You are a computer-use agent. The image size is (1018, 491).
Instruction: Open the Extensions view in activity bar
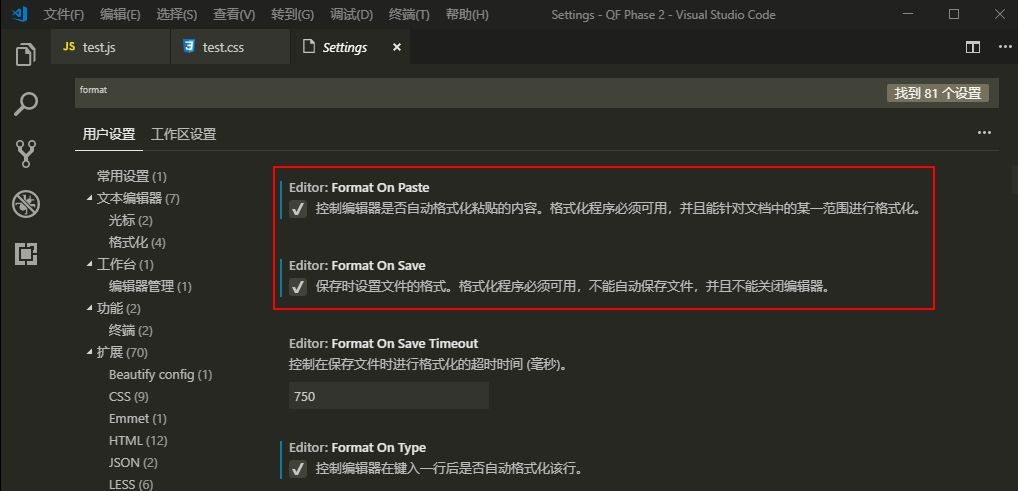[x=26, y=254]
